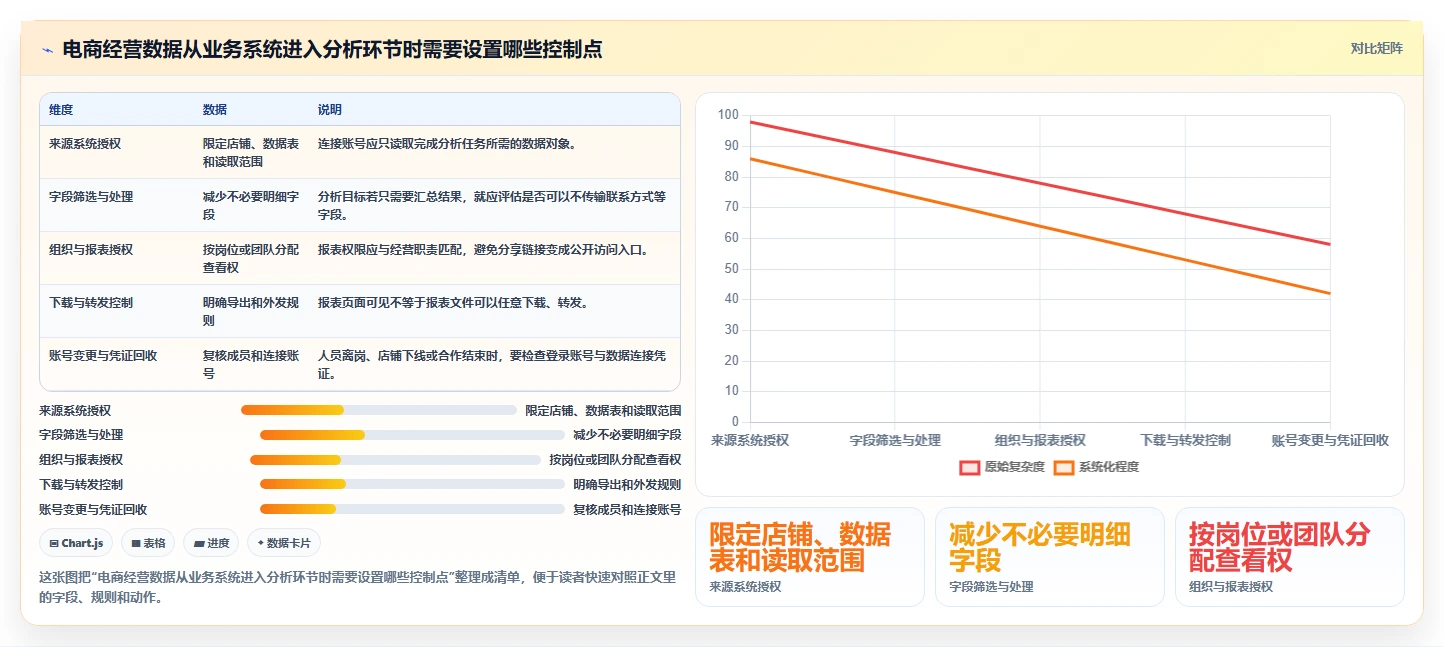This screenshot has width=1444, height=647.
Task: Click the 组织与报表授权 progress bar
Action: point(395,460)
